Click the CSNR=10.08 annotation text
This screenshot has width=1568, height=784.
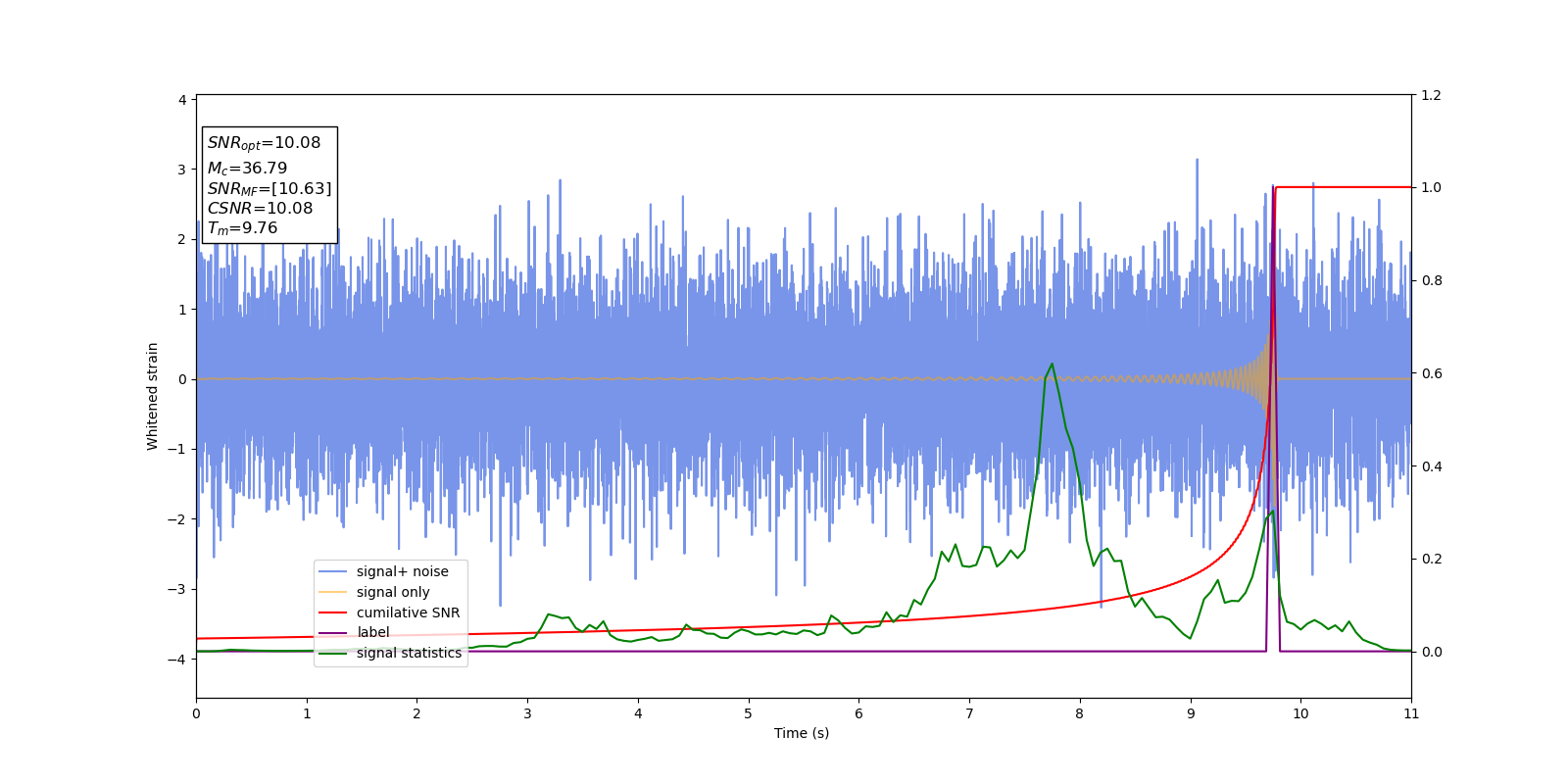(x=260, y=208)
